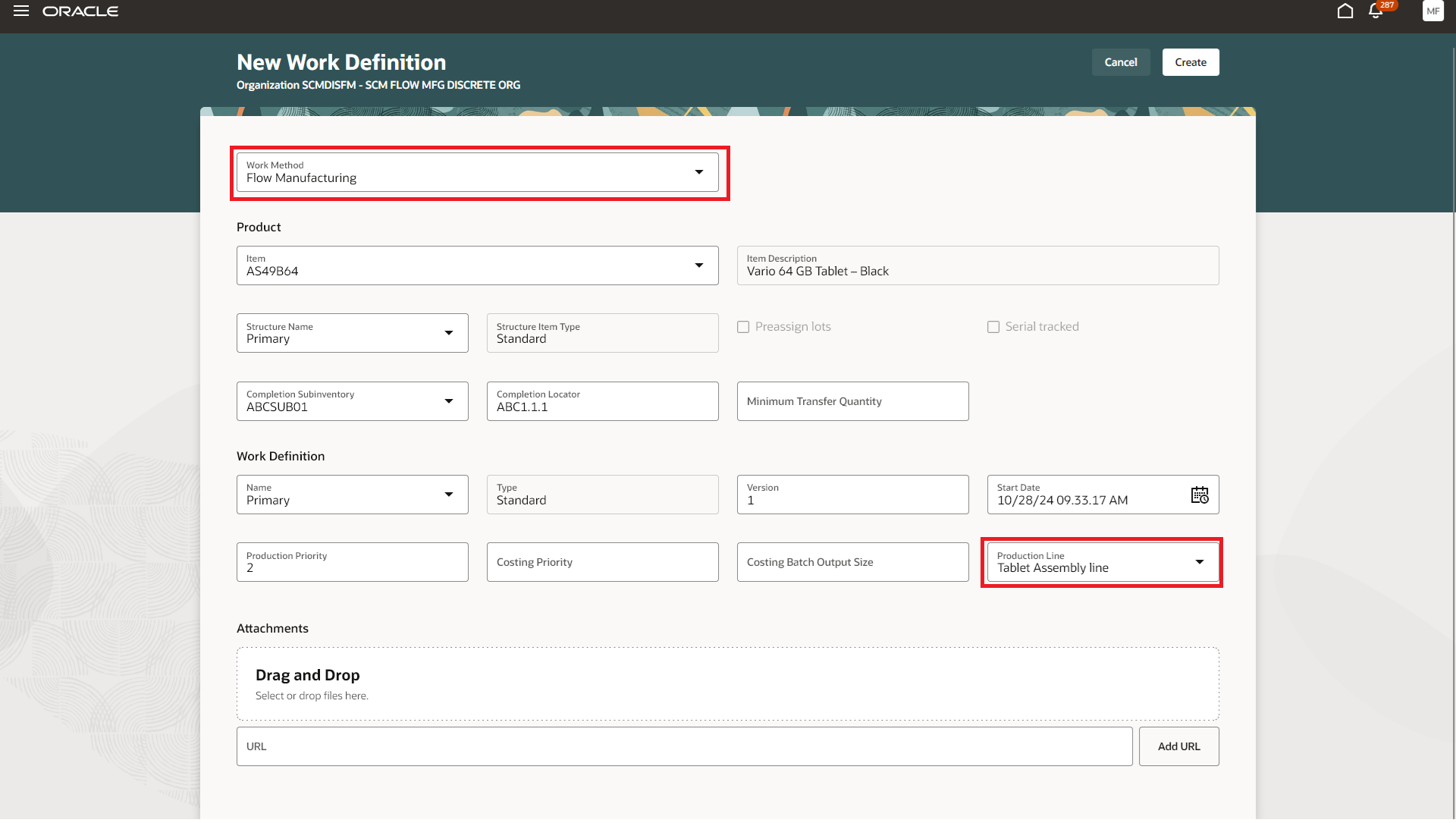Open the MF user profile avatar
The image size is (1456, 823).
[1432, 11]
